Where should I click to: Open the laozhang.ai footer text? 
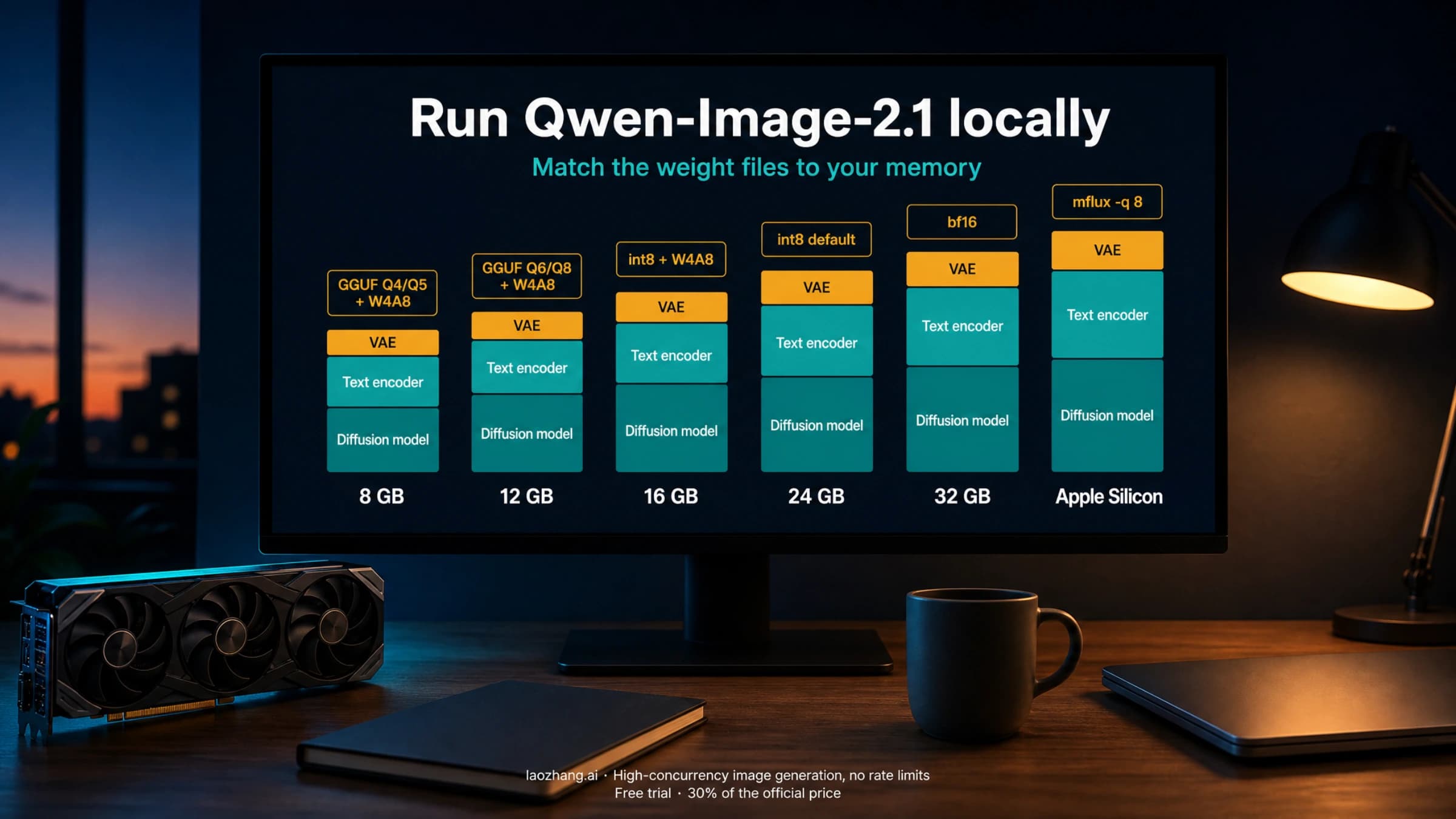[562, 775]
